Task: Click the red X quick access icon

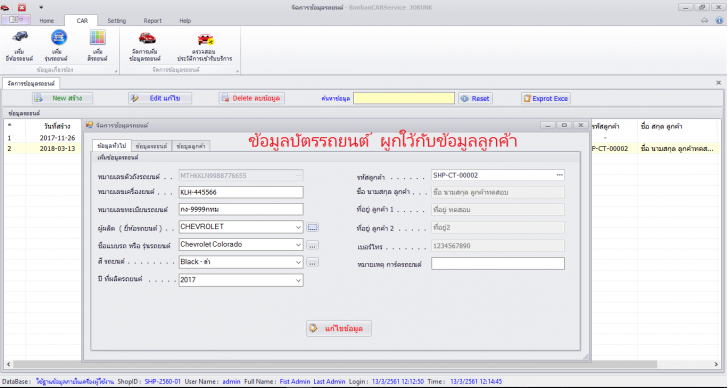Action: pos(22,7)
